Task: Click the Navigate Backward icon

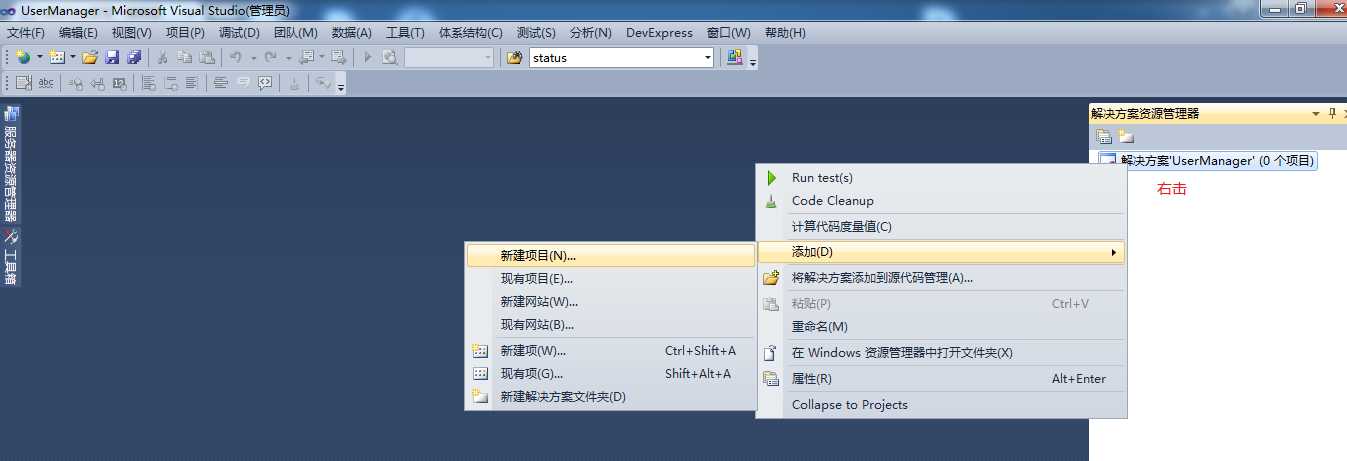Action: 306,58
